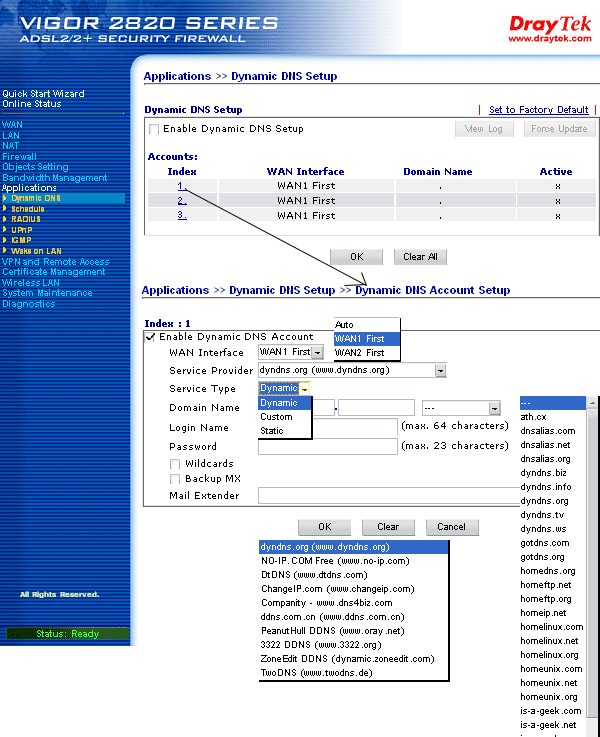The width and height of the screenshot is (600, 737).
Task: Select WAN2 First option
Action: click(366, 353)
